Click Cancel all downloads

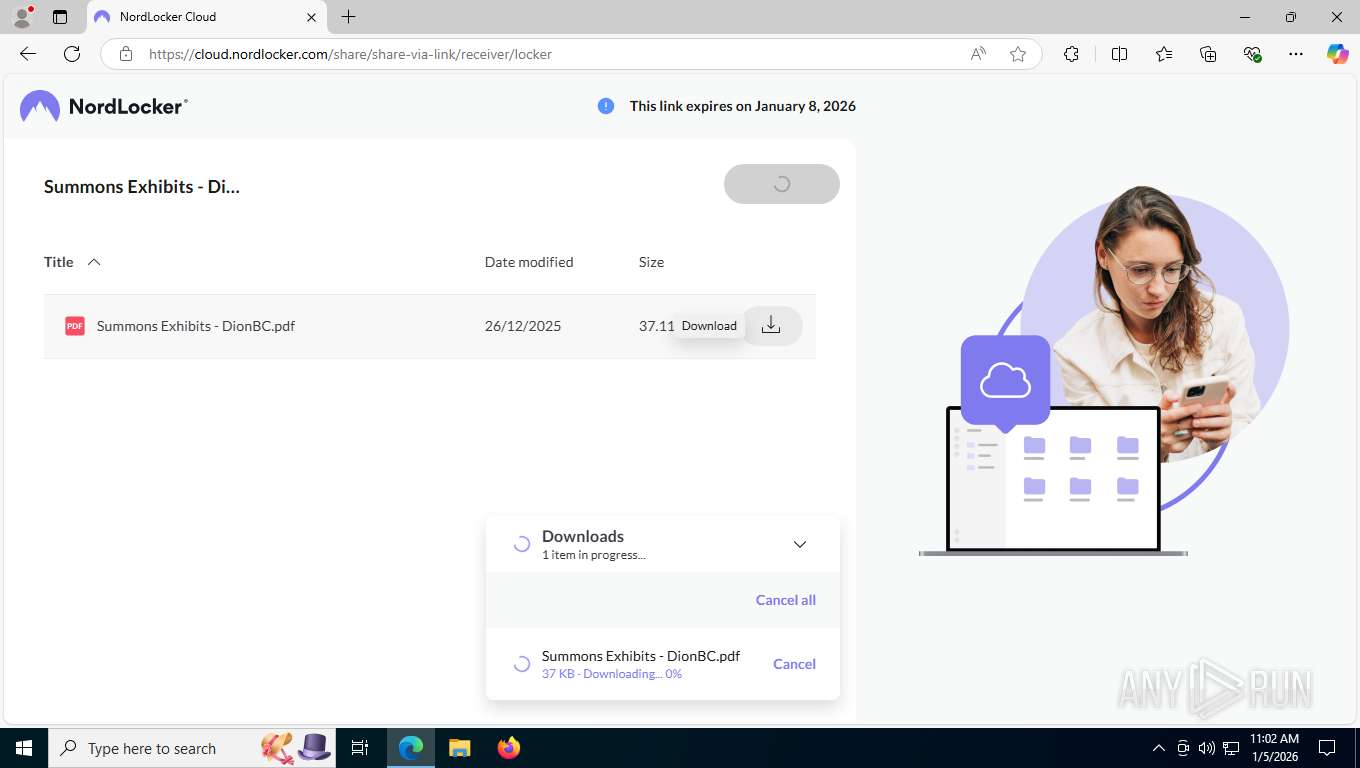tap(786, 600)
